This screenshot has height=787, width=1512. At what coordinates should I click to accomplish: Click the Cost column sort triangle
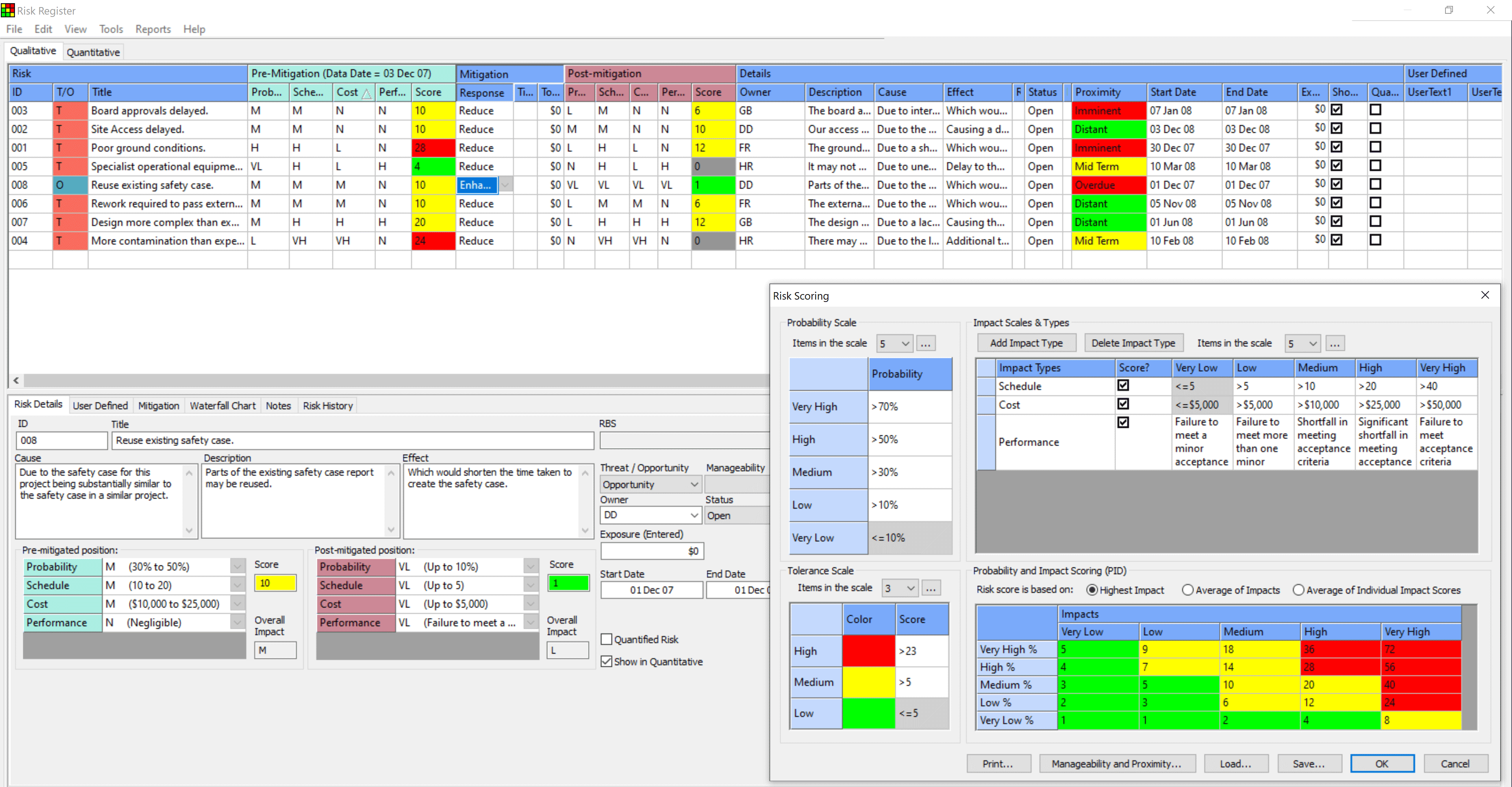(x=366, y=93)
